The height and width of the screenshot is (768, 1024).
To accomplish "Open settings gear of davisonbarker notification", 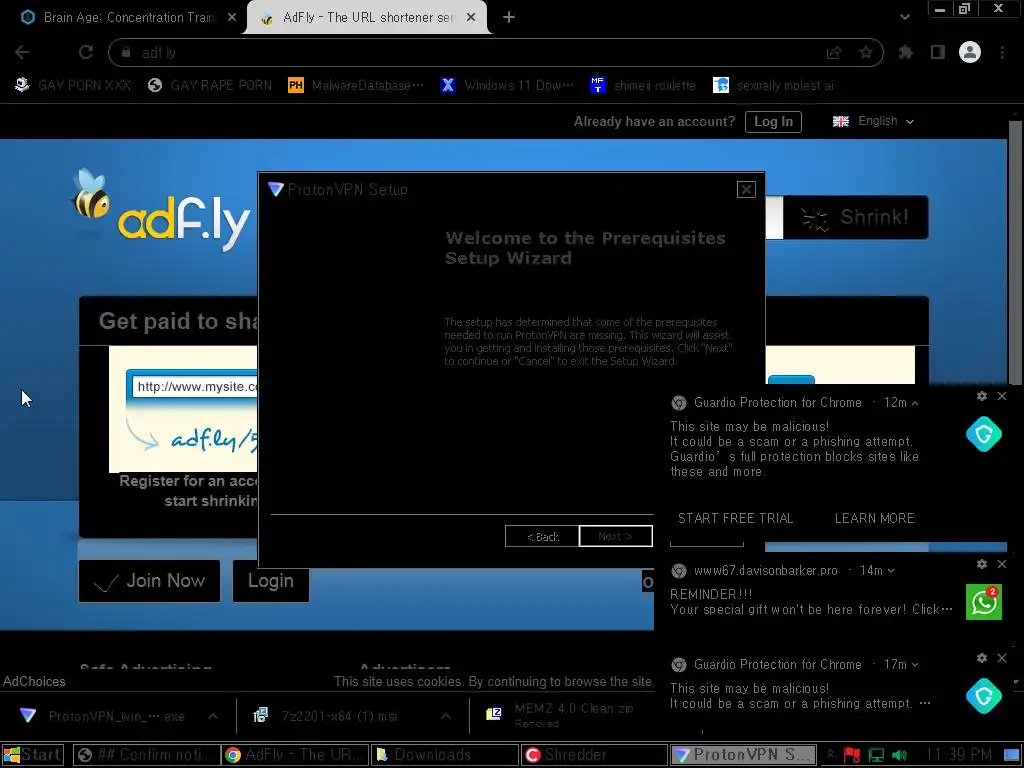I will coord(982,564).
